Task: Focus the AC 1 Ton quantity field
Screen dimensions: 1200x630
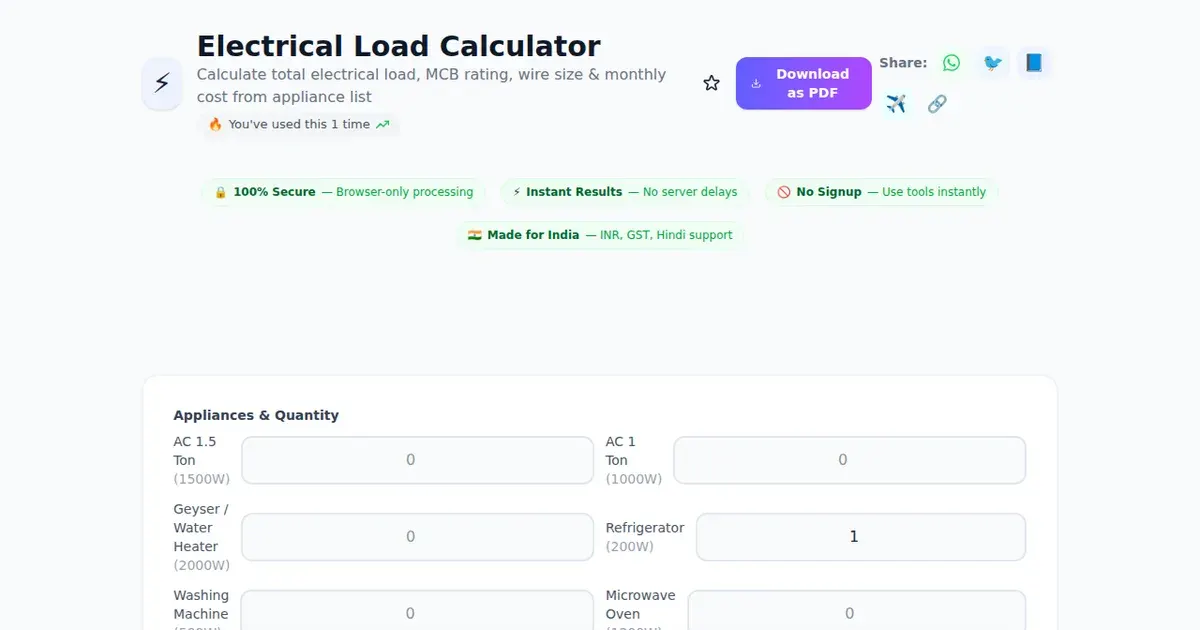Action: [x=850, y=460]
